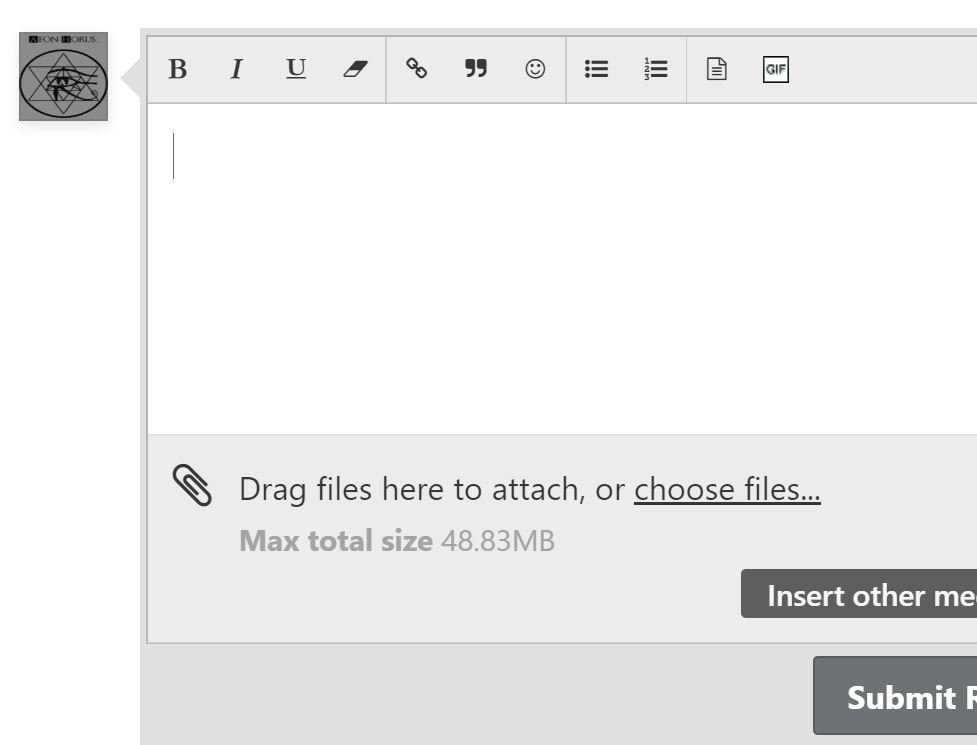Screen dimensions: 977x745
Task: Click the "Drag files here to attach" text
Action: [432, 489]
